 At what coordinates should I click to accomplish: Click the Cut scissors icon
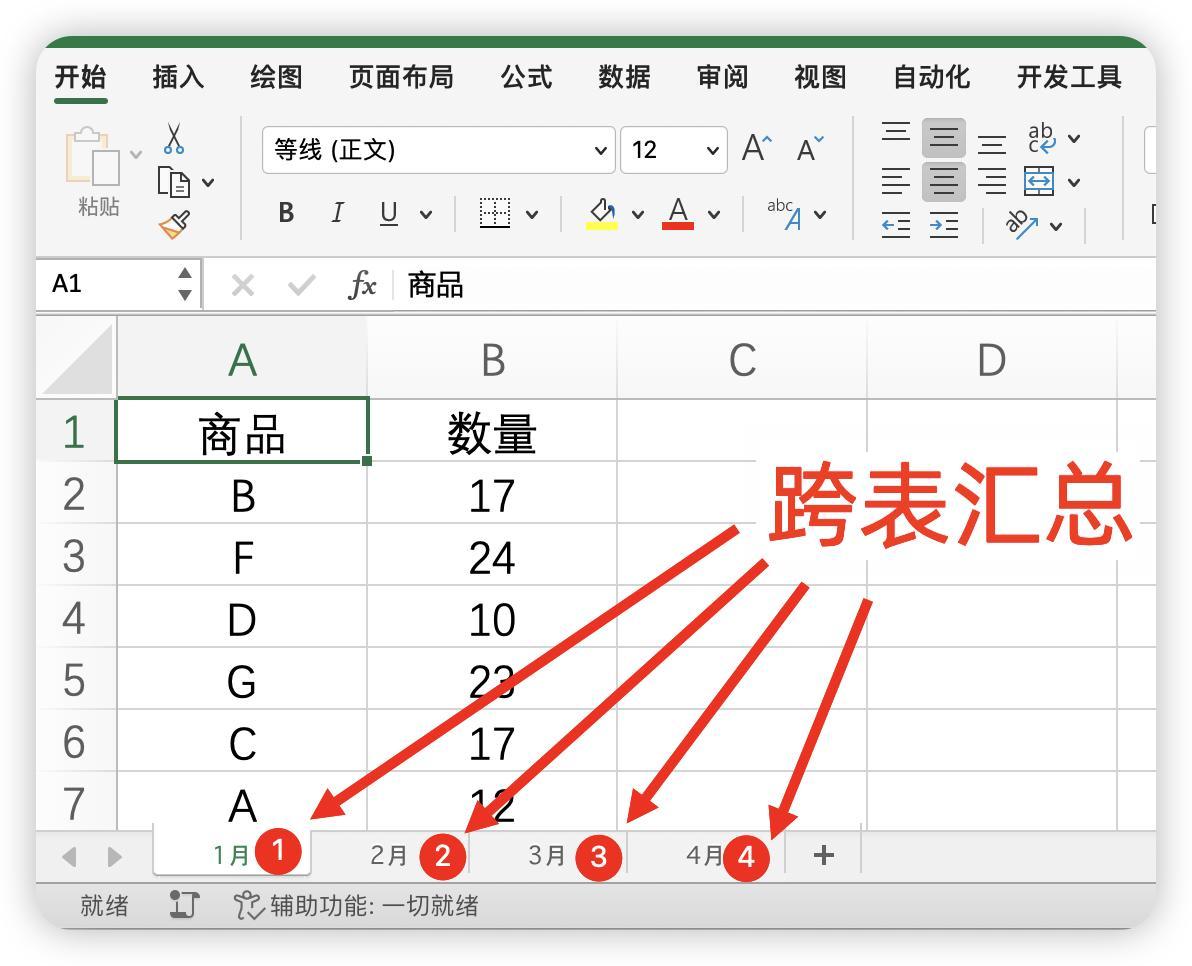(174, 138)
